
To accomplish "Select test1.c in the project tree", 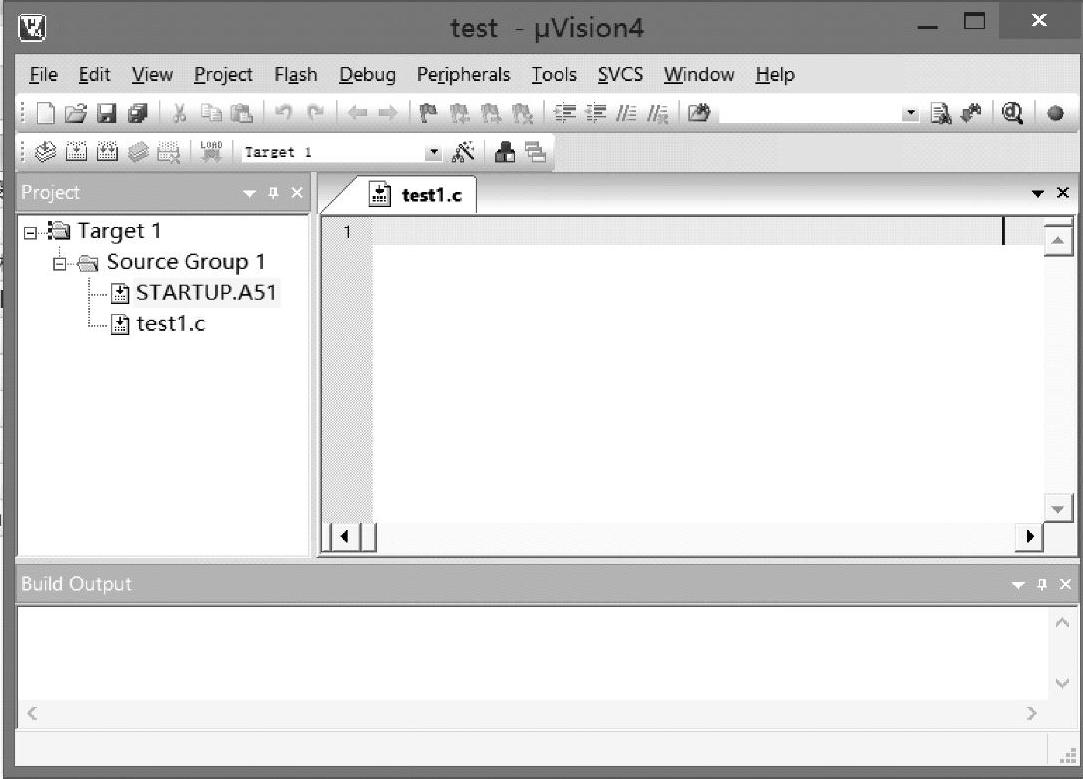I will click(171, 324).
